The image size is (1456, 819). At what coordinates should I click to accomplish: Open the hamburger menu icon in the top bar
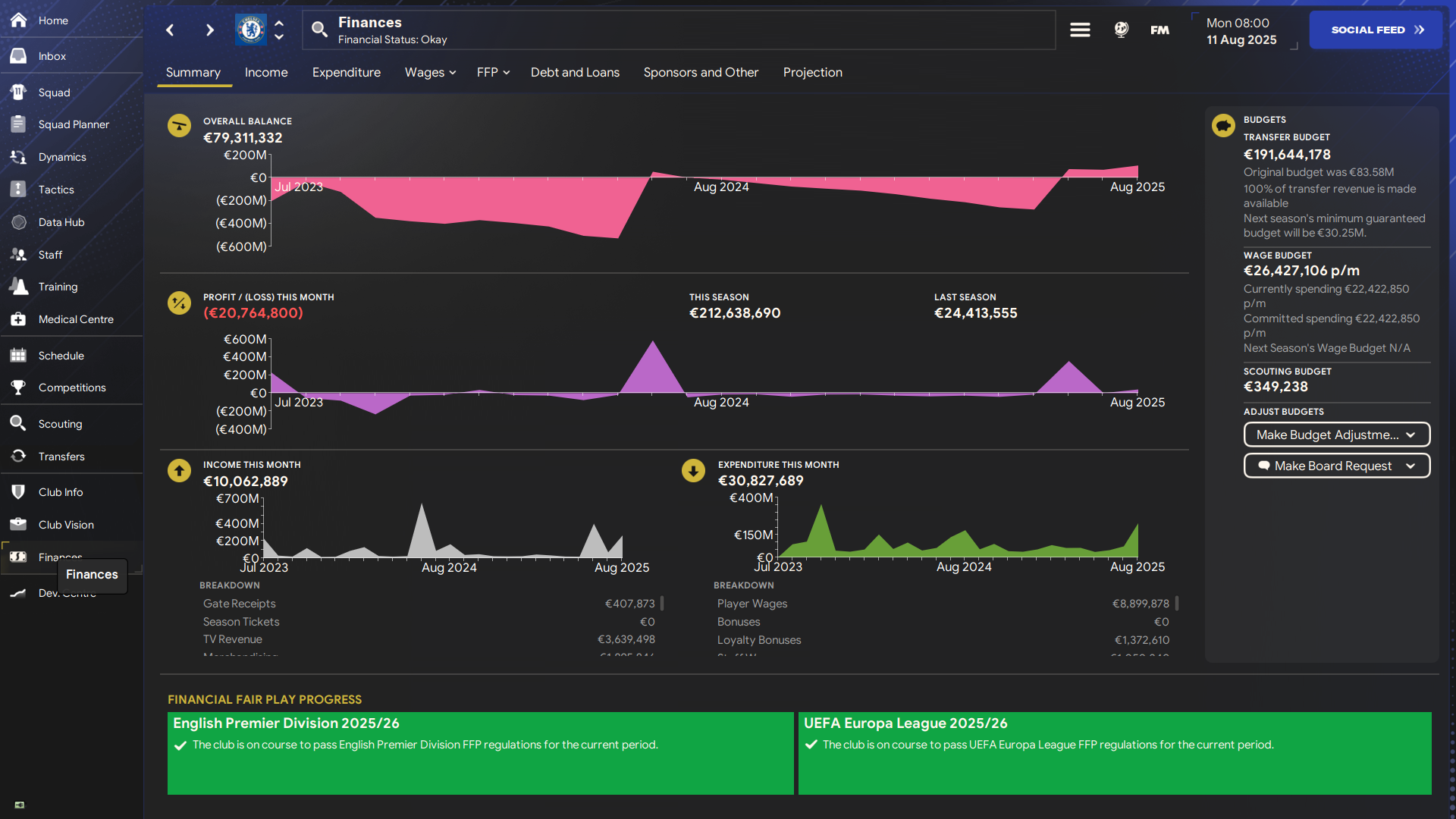tap(1080, 30)
